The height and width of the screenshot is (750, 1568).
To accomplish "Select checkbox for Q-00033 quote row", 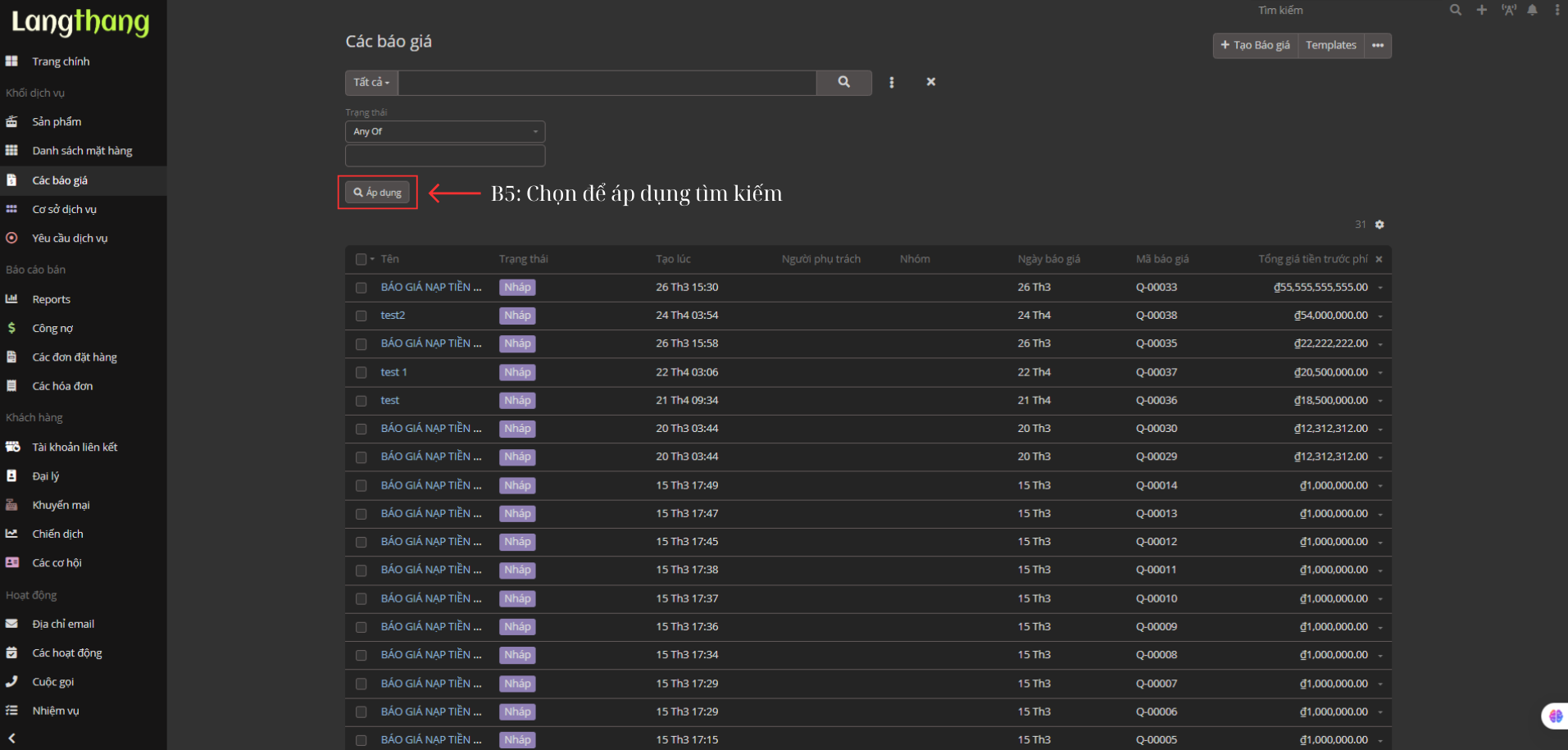I will pyautogui.click(x=361, y=288).
